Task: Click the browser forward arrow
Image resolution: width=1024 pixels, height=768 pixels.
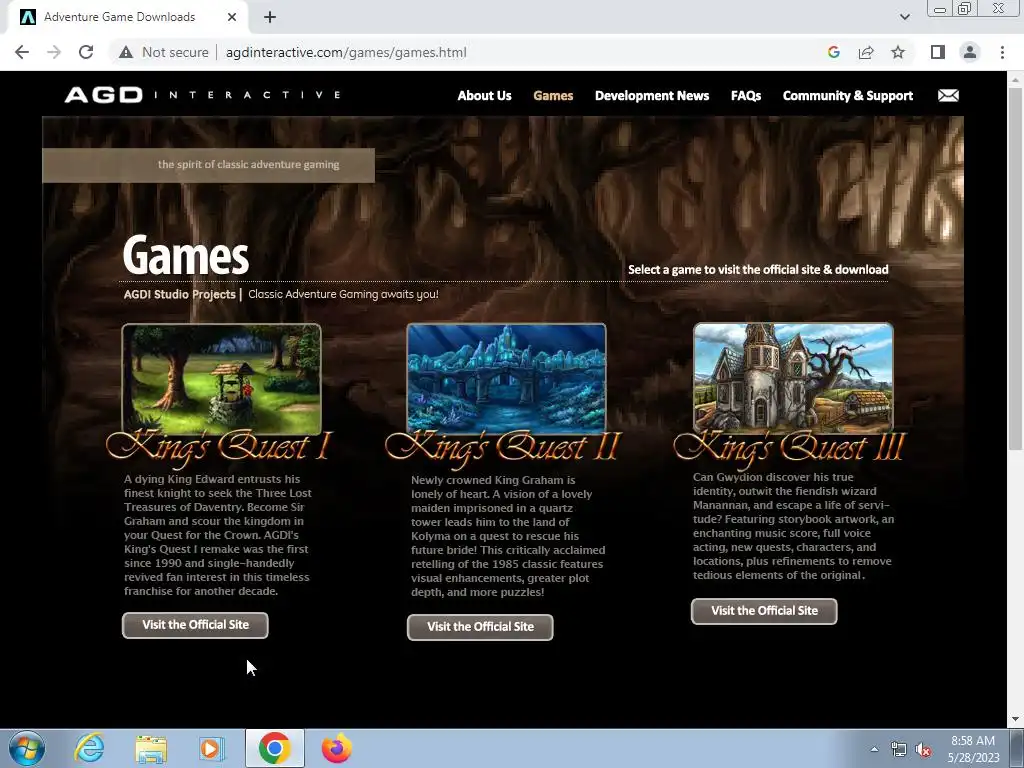Action: (54, 52)
